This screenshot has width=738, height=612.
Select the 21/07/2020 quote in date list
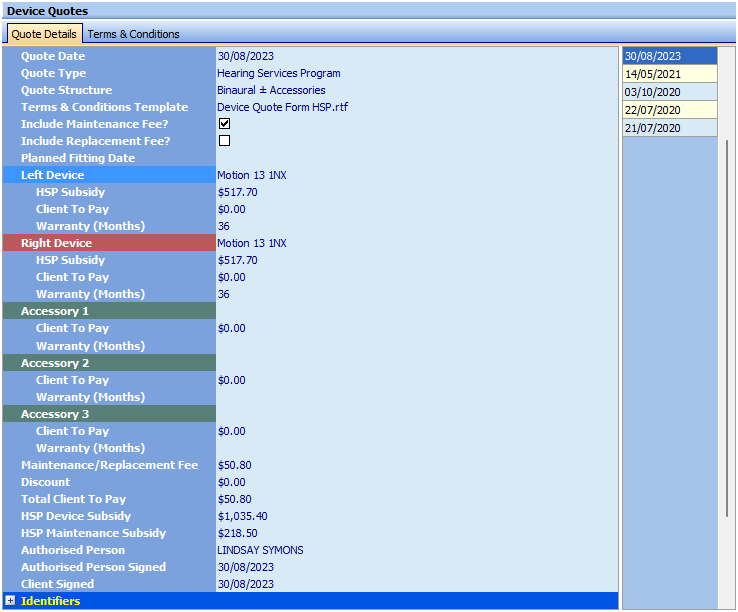click(x=669, y=128)
